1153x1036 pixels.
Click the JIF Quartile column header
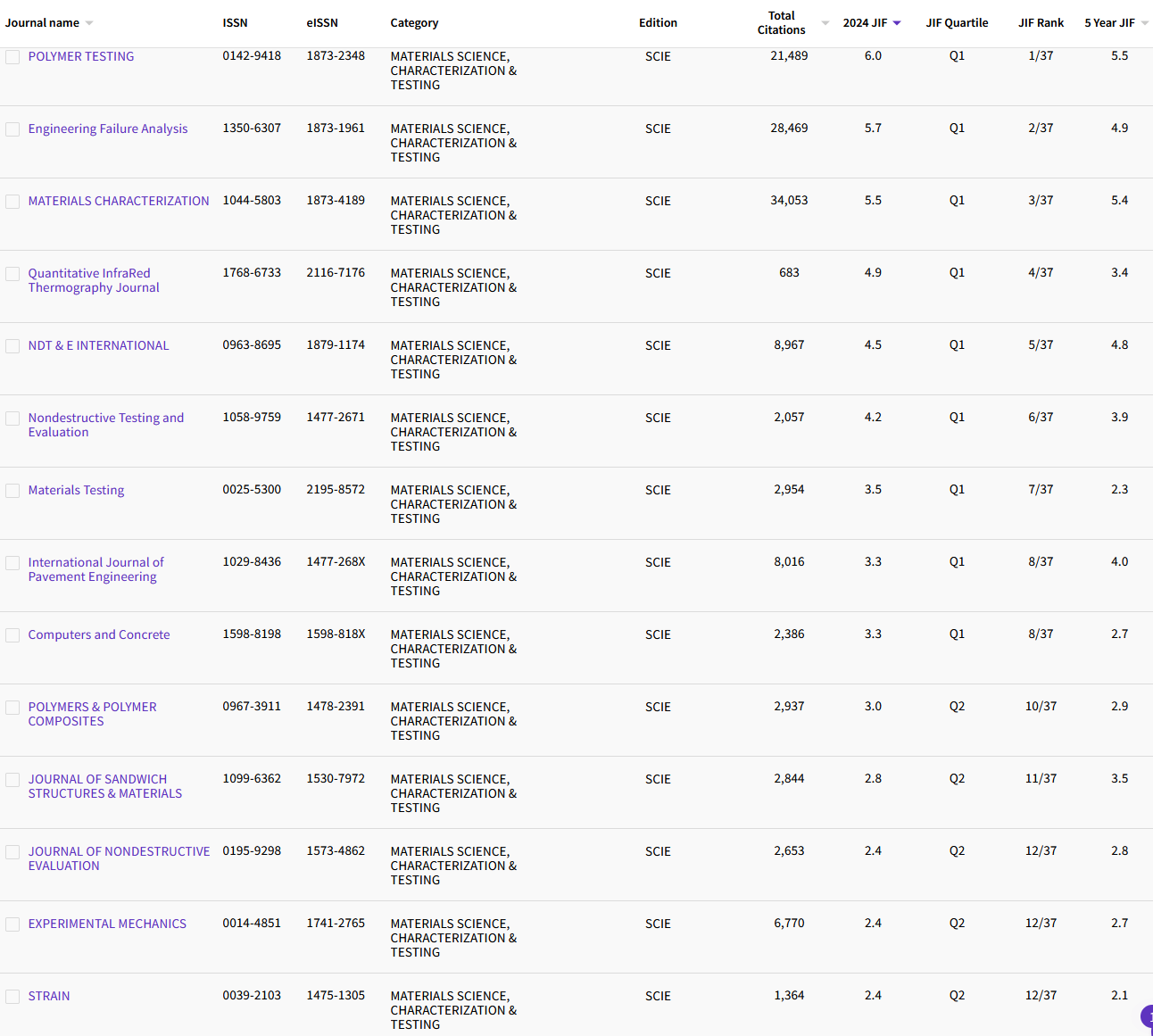pos(957,22)
